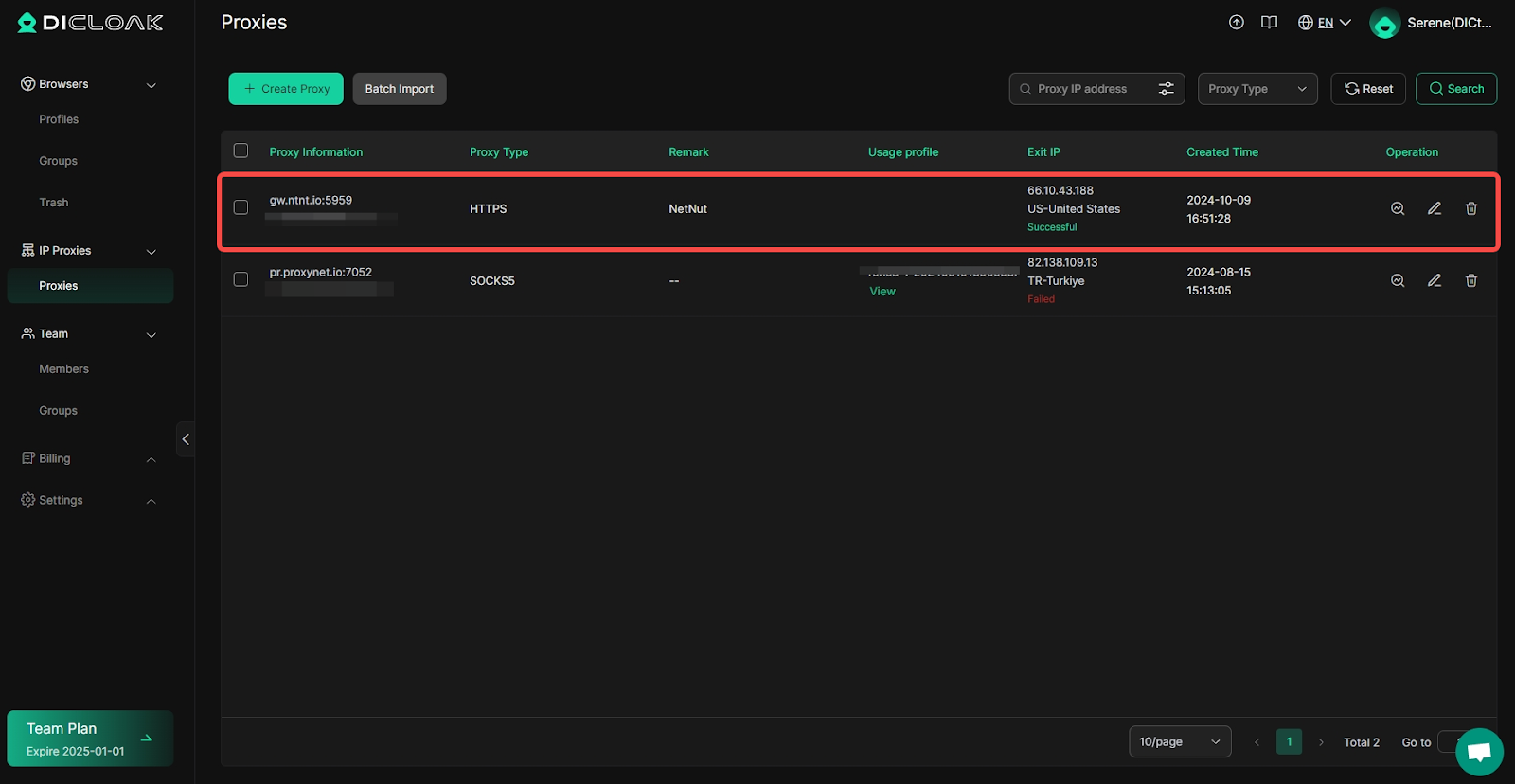
Task: Click the globe language icon
Action: point(1306,23)
